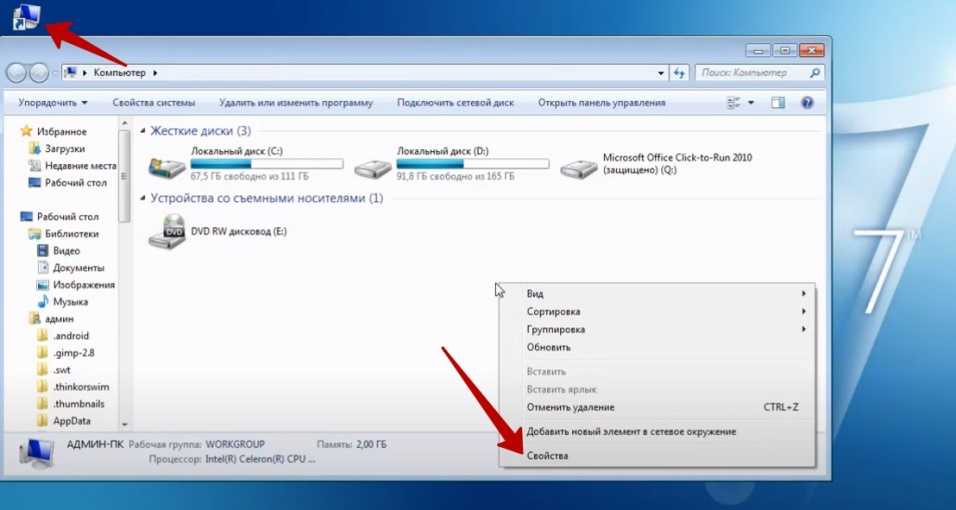Click the navigation pane scrollbar thumb

(x=124, y=177)
